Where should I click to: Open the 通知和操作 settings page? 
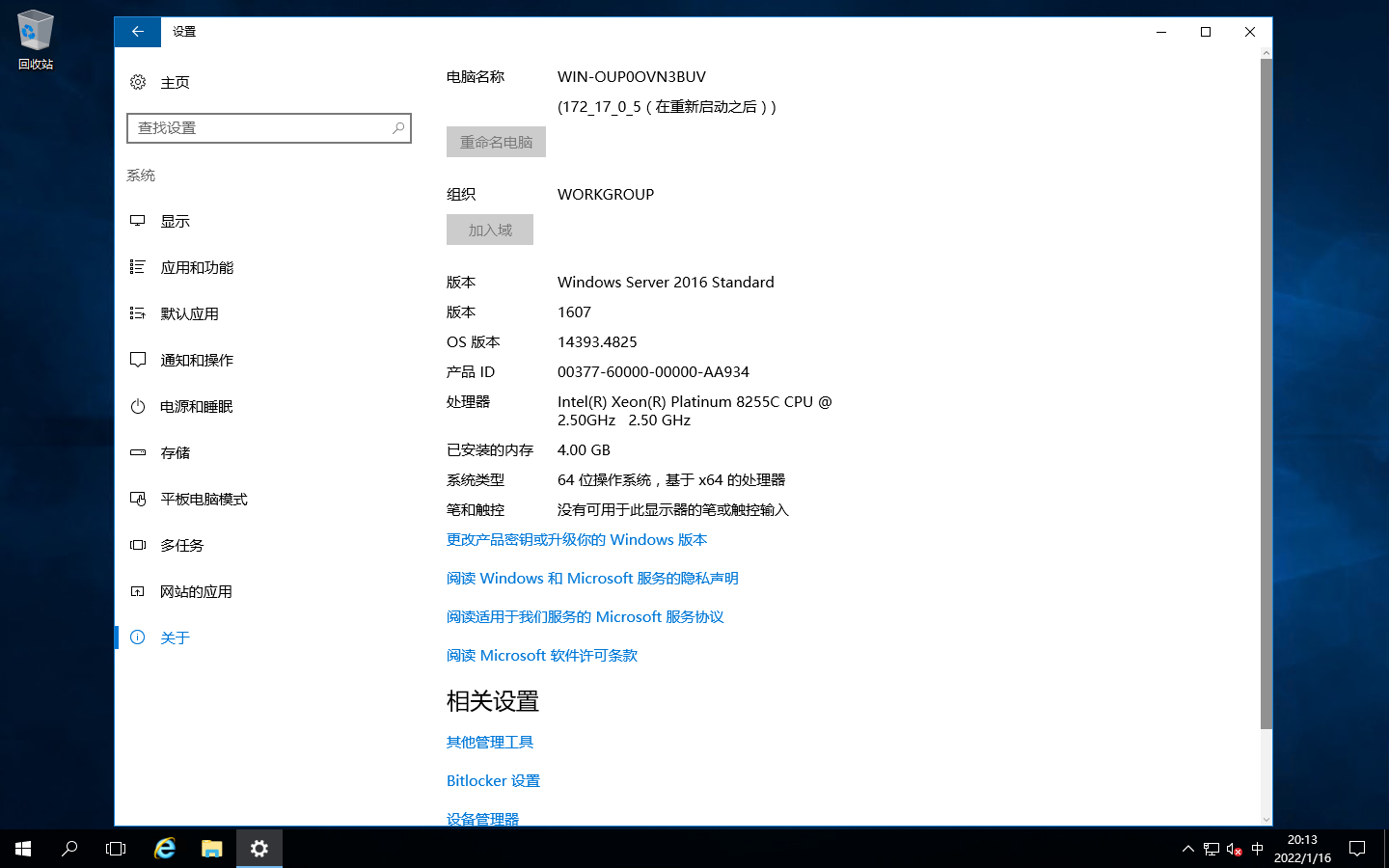click(x=197, y=360)
